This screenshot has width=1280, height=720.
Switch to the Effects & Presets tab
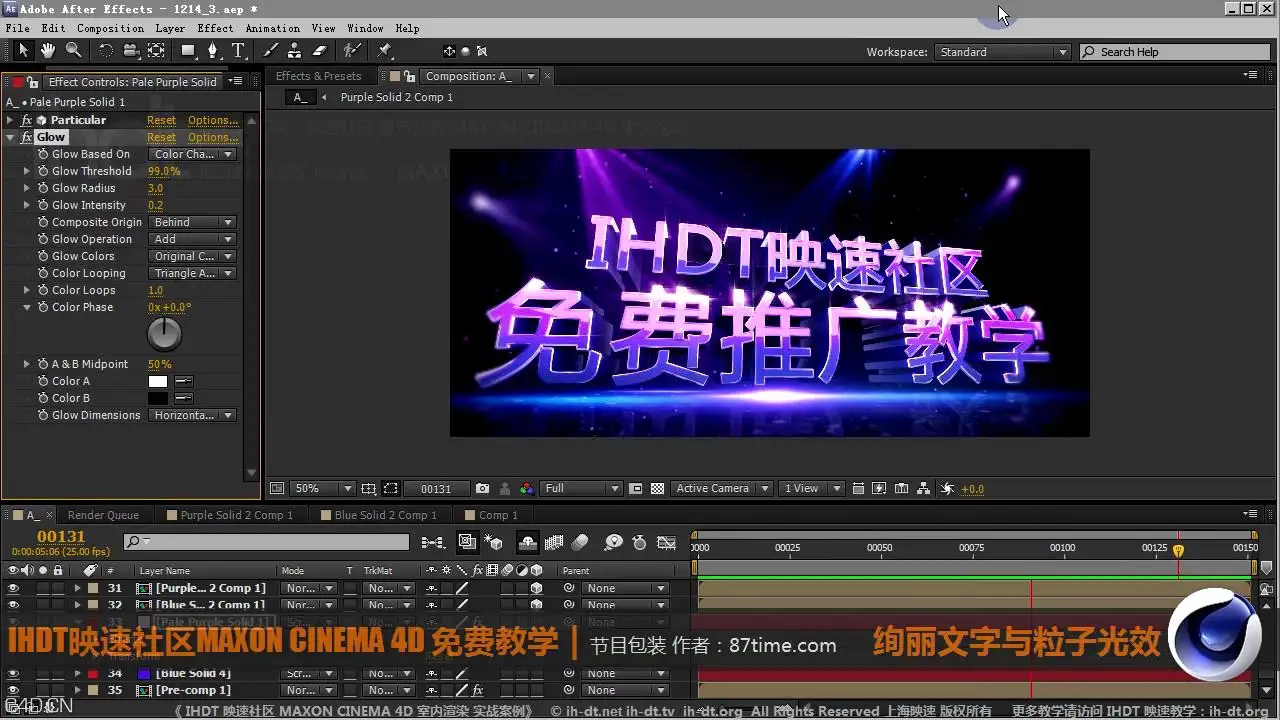tap(318, 76)
